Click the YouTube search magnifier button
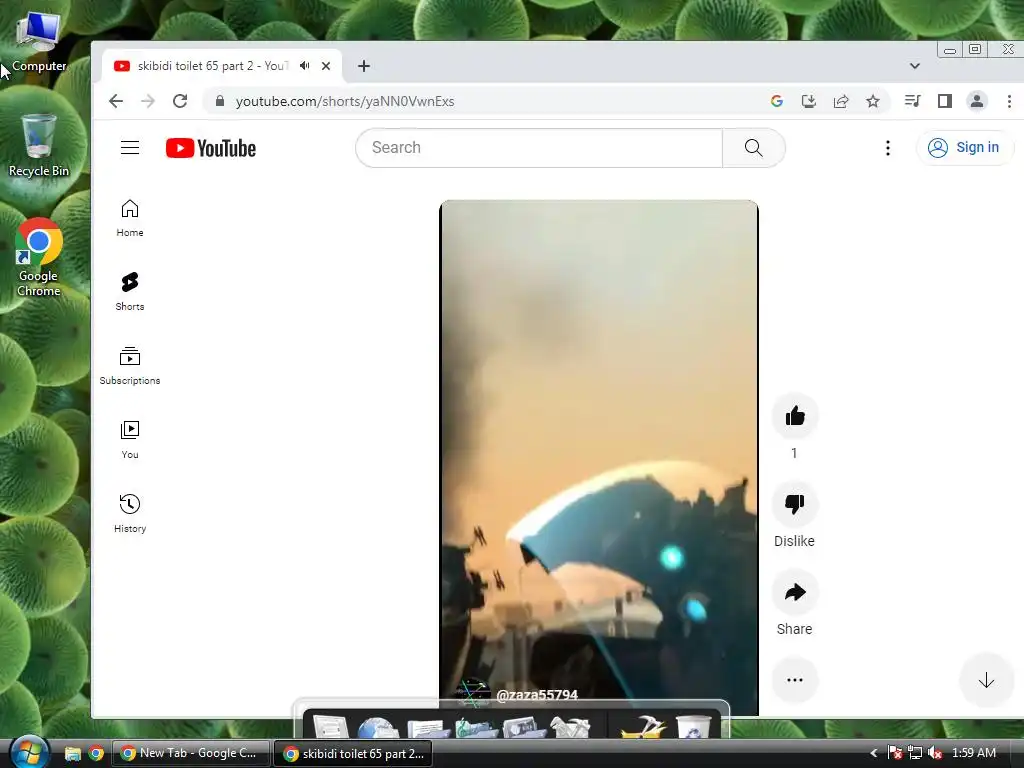This screenshot has width=1024, height=768. click(754, 148)
